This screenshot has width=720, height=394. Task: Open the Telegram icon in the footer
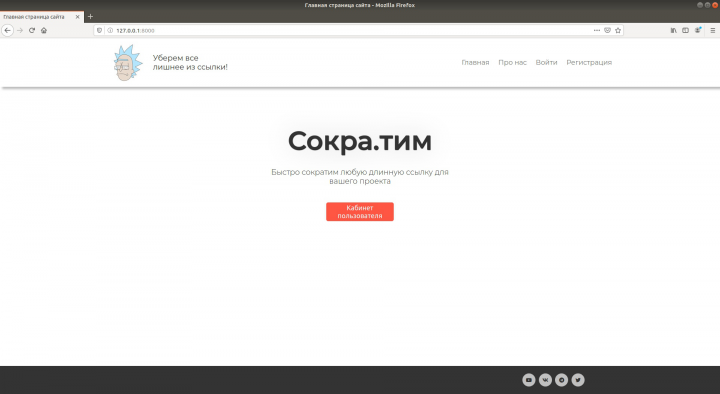coord(561,380)
